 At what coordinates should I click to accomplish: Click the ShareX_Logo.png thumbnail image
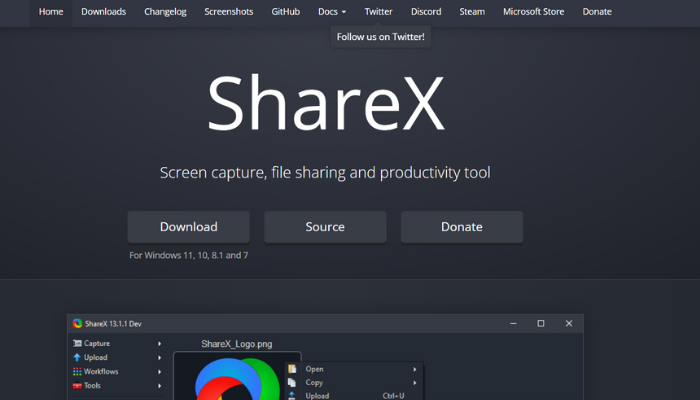pyautogui.click(x=237, y=376)
